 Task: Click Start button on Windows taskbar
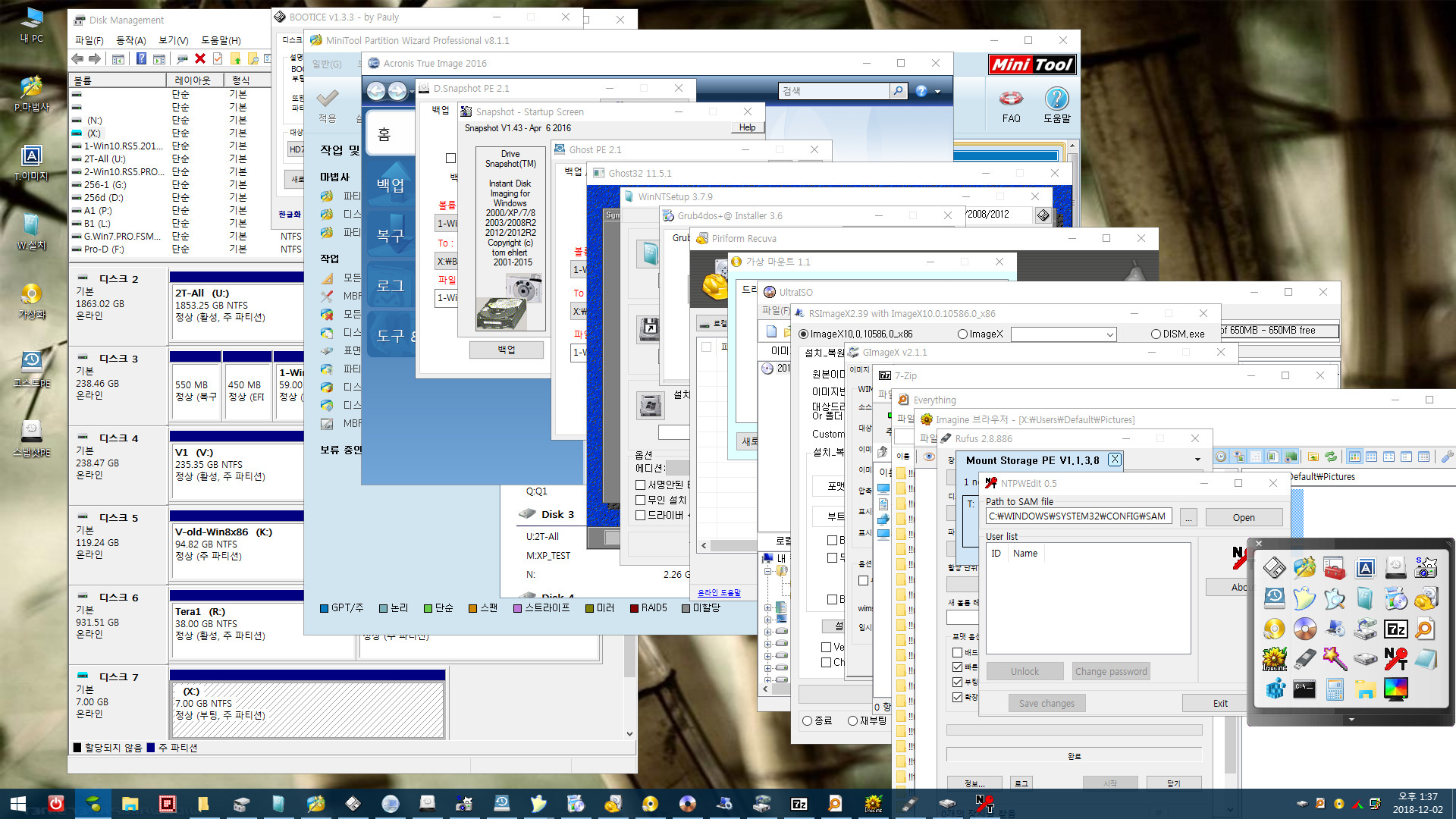click(18, 804)
